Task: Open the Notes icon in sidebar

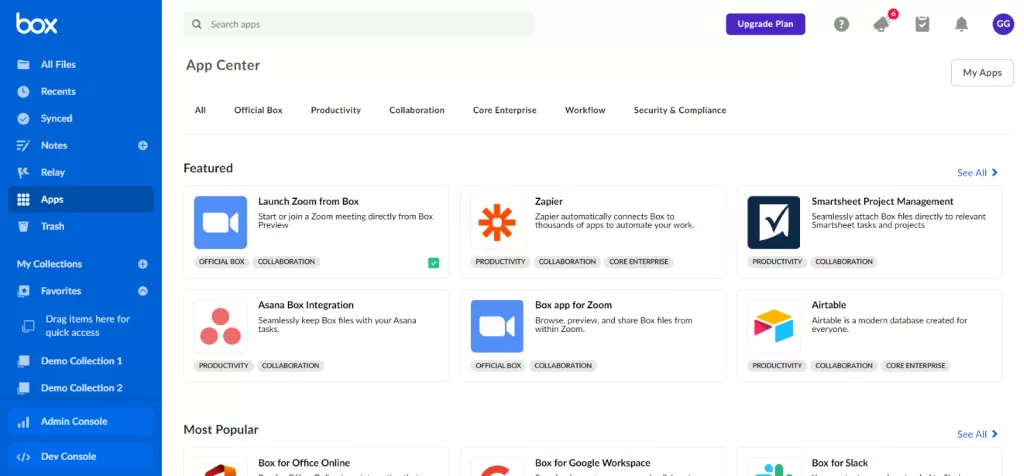Action: tap(24, 146)
